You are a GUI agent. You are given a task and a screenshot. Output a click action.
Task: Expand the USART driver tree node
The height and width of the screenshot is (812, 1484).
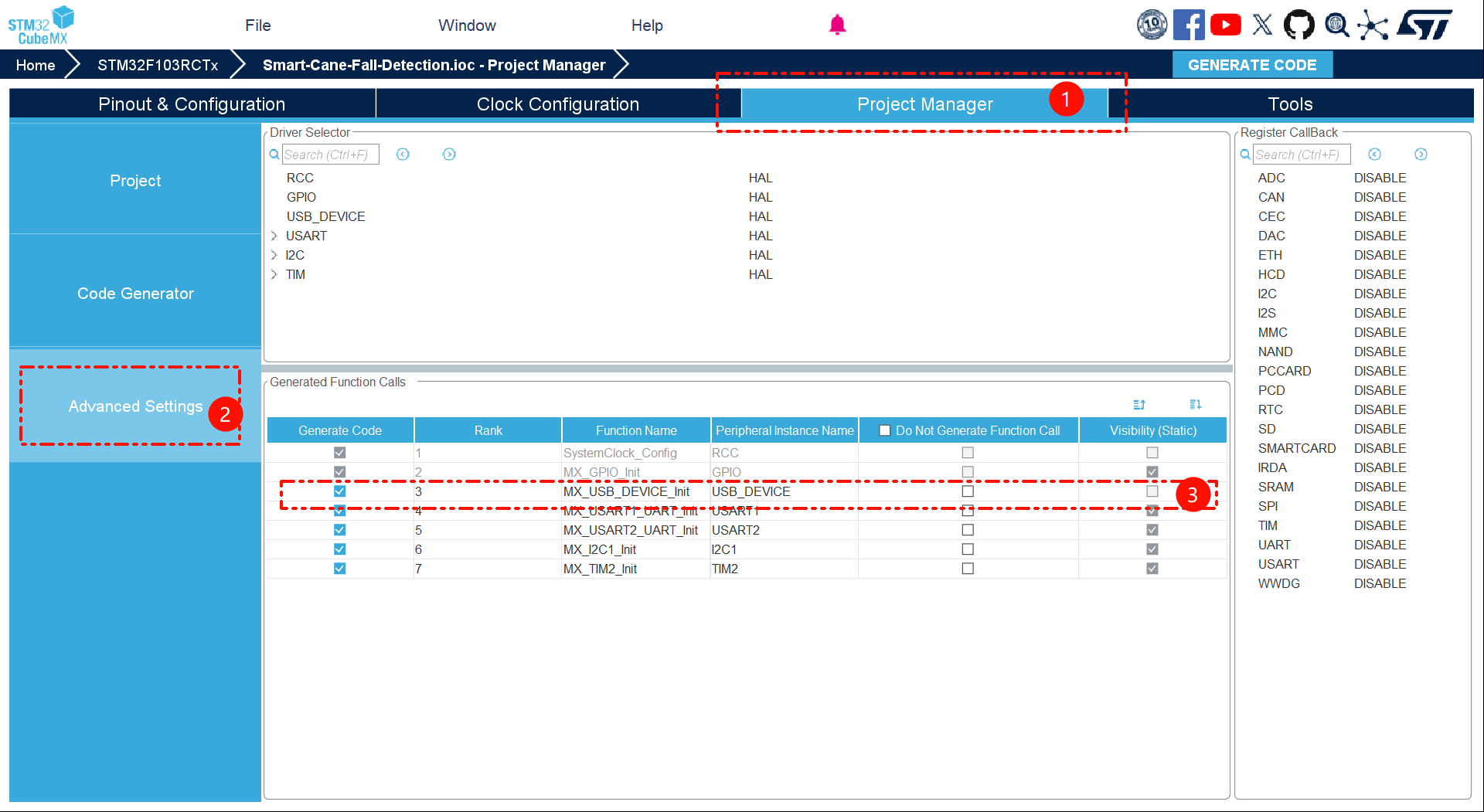pyautogui.click(x=274, y=236)
